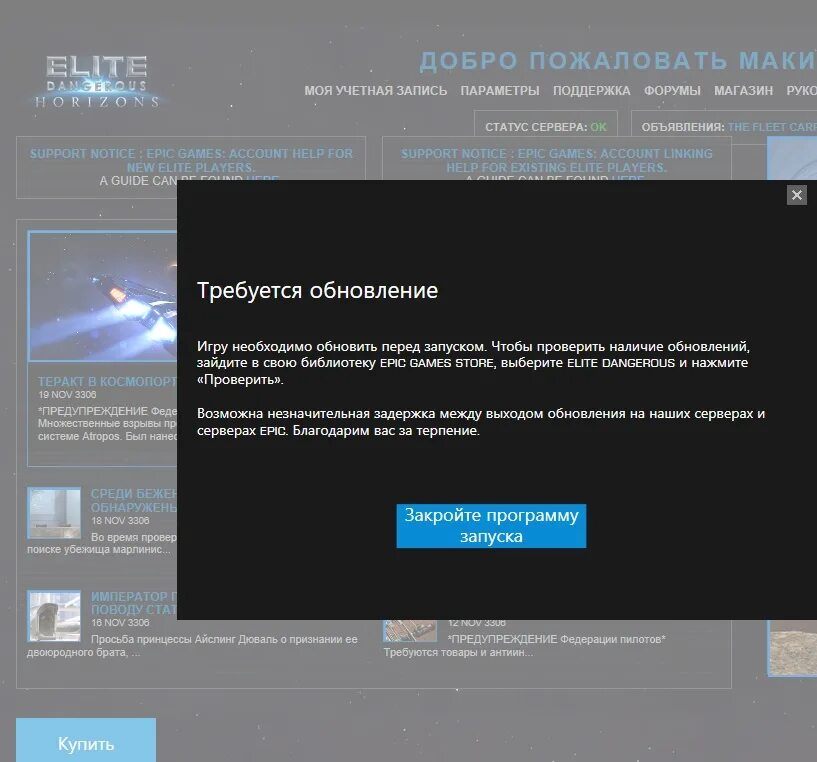Open 'Форумы' menu item

click(x=672, y=91)
